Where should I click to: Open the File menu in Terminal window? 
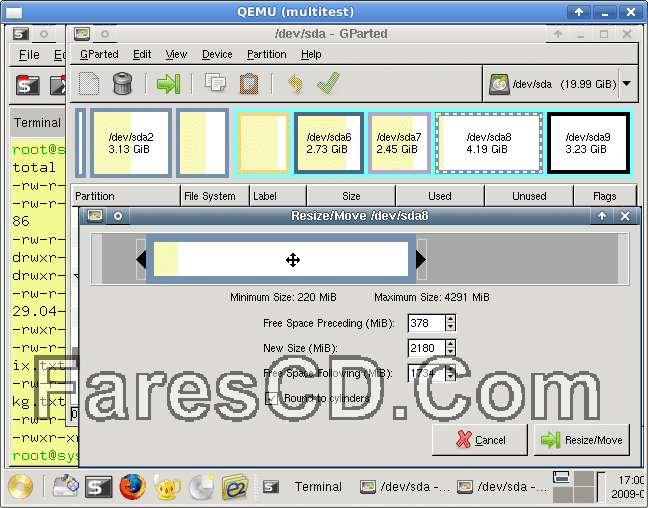(29, 55)
